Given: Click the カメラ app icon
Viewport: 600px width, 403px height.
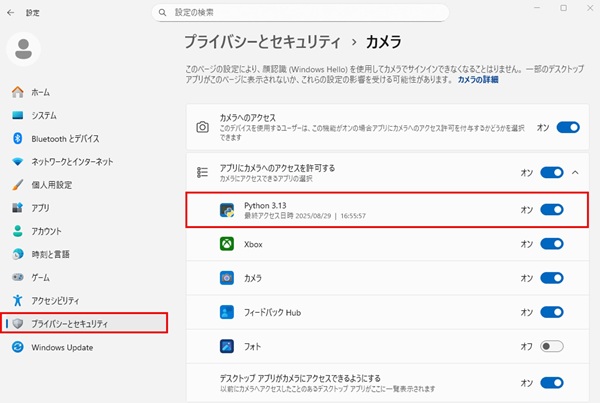Looking at the screenshot, I should pyautogui.click(x=227, y=278).
